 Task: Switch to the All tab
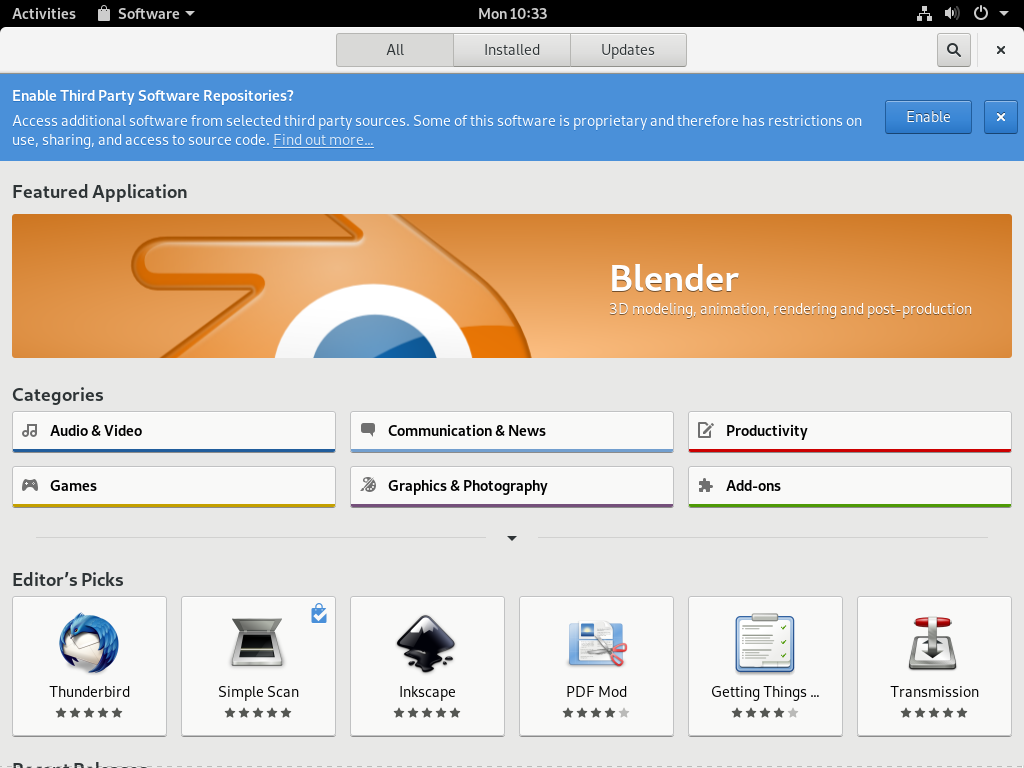[395, 50]
